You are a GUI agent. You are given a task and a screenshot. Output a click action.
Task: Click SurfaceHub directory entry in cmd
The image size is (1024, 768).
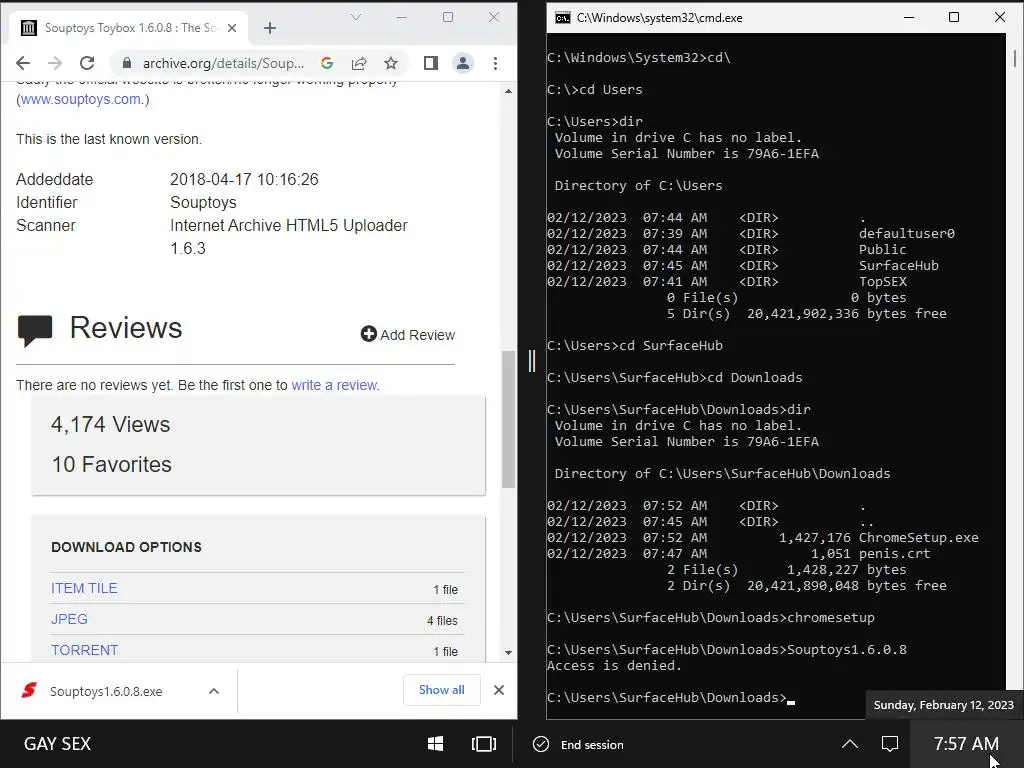coord(898,266)
